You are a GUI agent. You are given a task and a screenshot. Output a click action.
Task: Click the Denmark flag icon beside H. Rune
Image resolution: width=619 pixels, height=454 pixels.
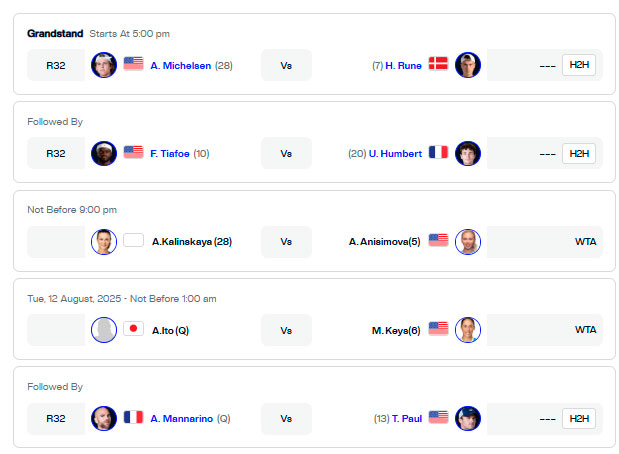pos(438,64)
